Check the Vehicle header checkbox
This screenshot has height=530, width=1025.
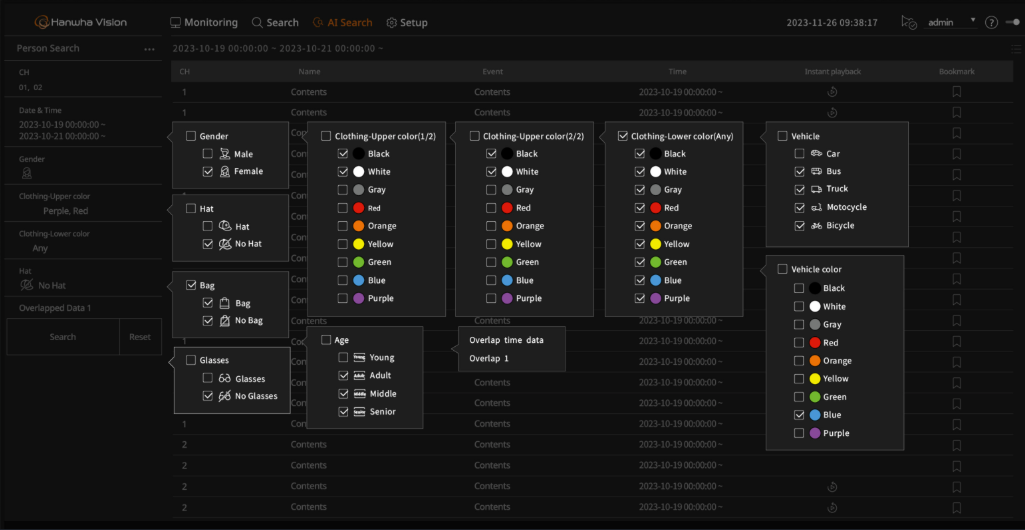click(782, 136)
